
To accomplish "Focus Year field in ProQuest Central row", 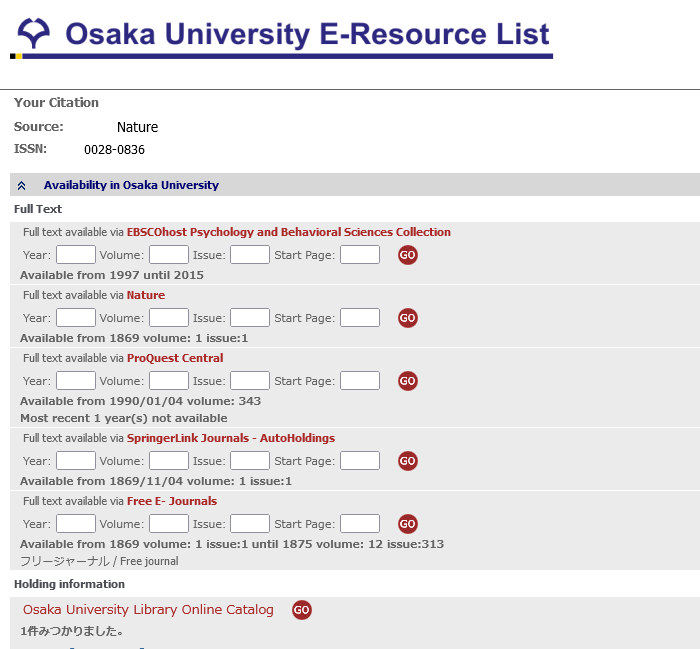I will pyautogui.click(x=75, y=380).
